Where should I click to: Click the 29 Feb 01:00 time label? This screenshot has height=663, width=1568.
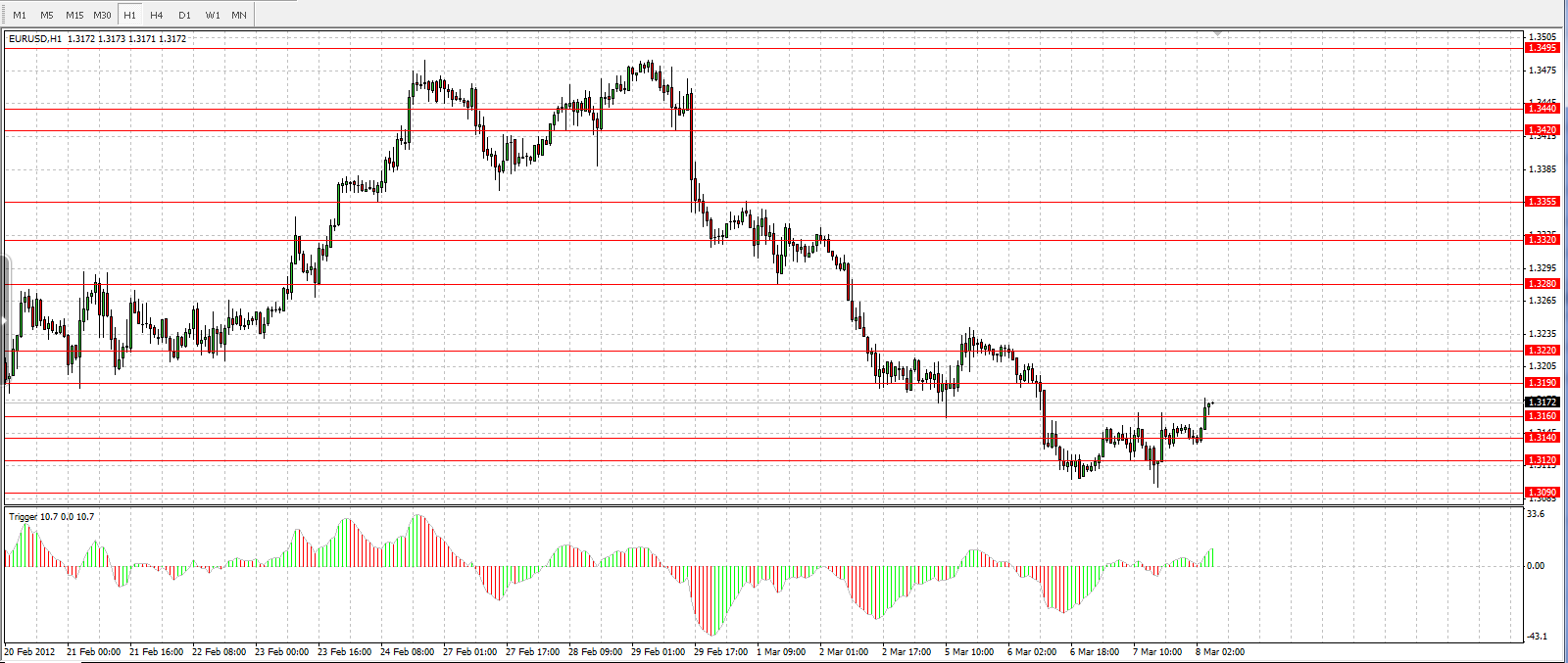click(658, 652)
